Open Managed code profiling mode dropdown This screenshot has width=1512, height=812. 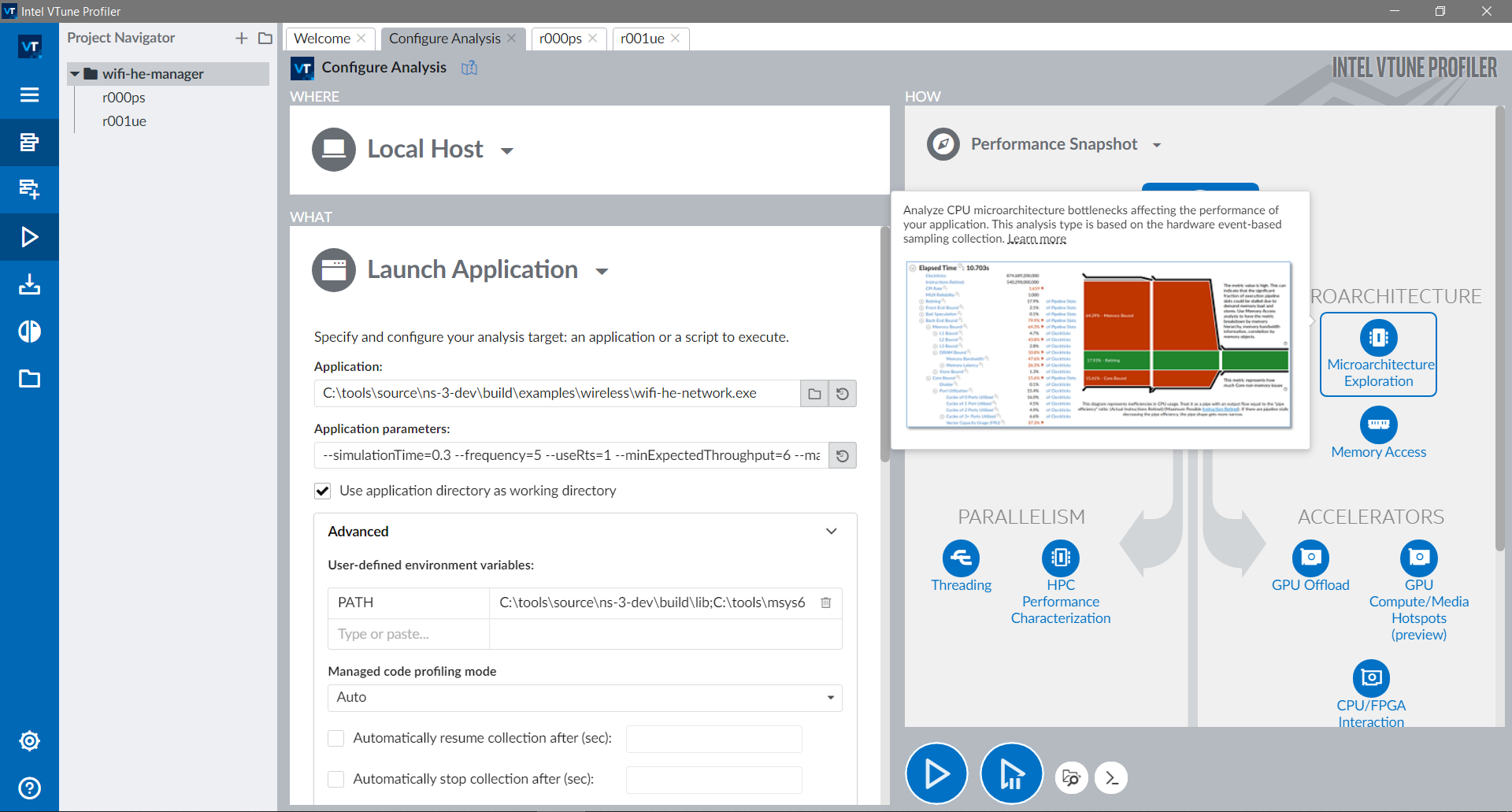pyautogui.click(x=584, y=698)
